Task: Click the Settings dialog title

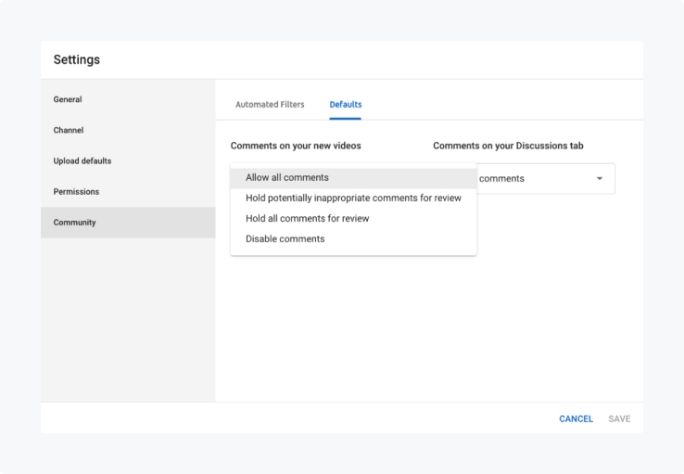Action: pos(77,60)
